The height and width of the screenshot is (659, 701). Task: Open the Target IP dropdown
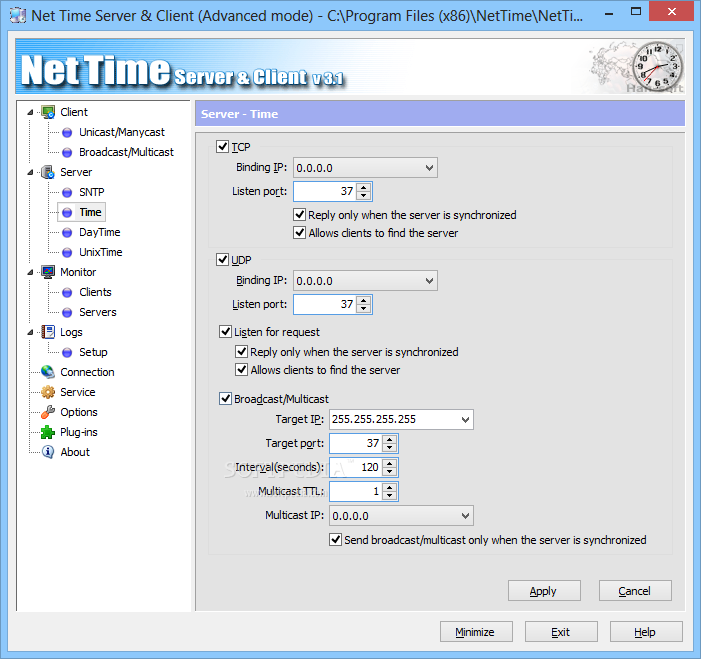(x=465, y=419)
